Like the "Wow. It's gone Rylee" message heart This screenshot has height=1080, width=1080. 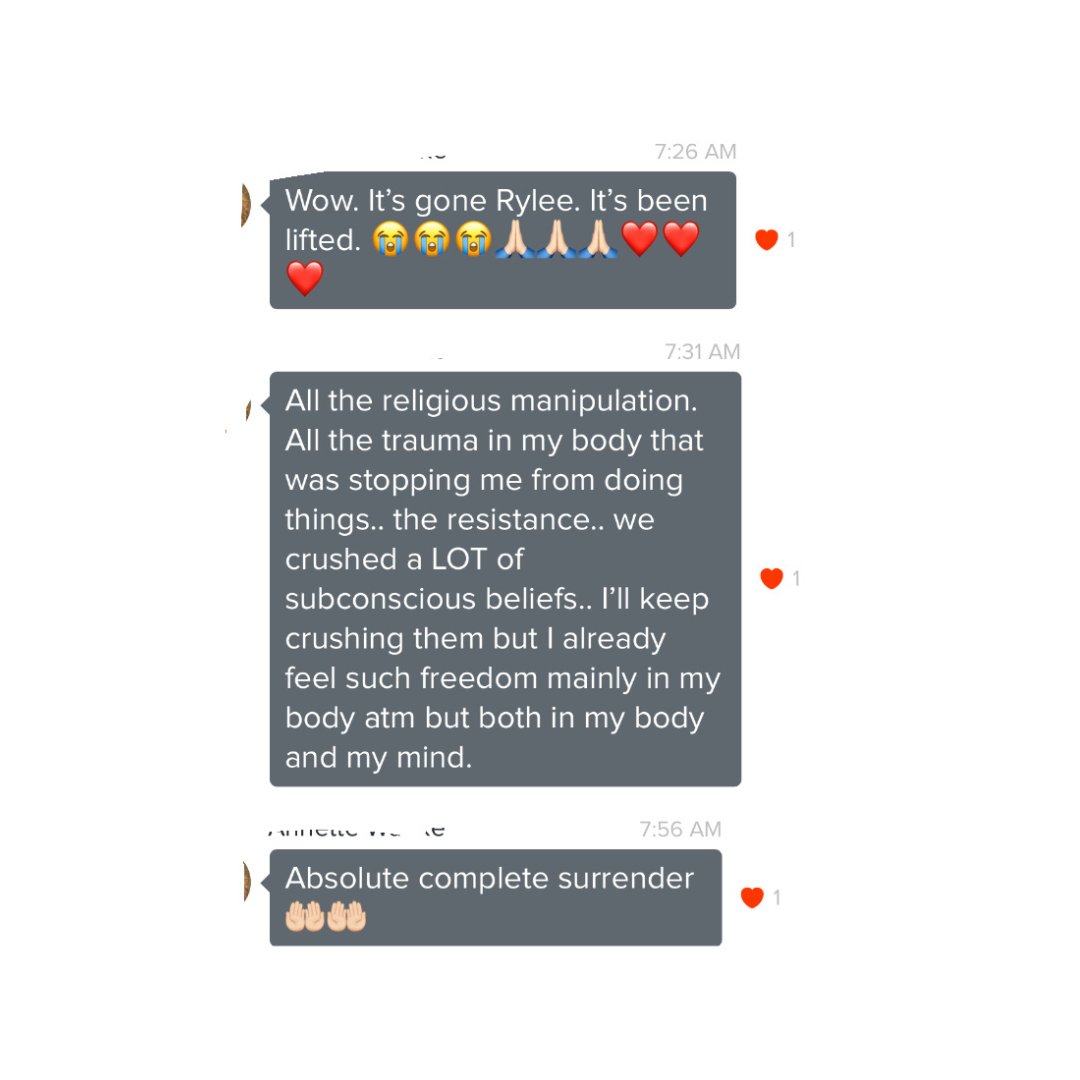click(x=766, y=240)
